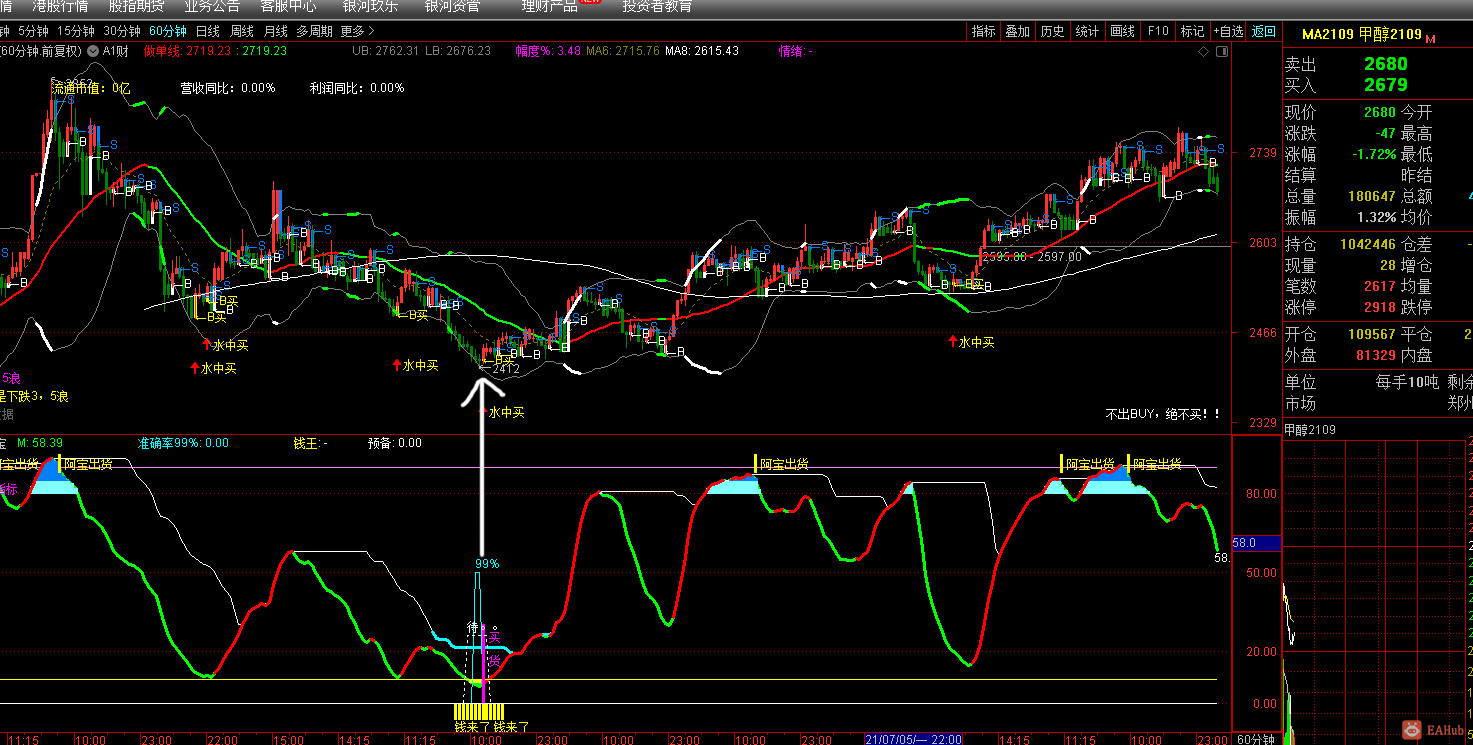
Task: Click the 流通市值: 0亿 label
Action: [x=92, y=88]
